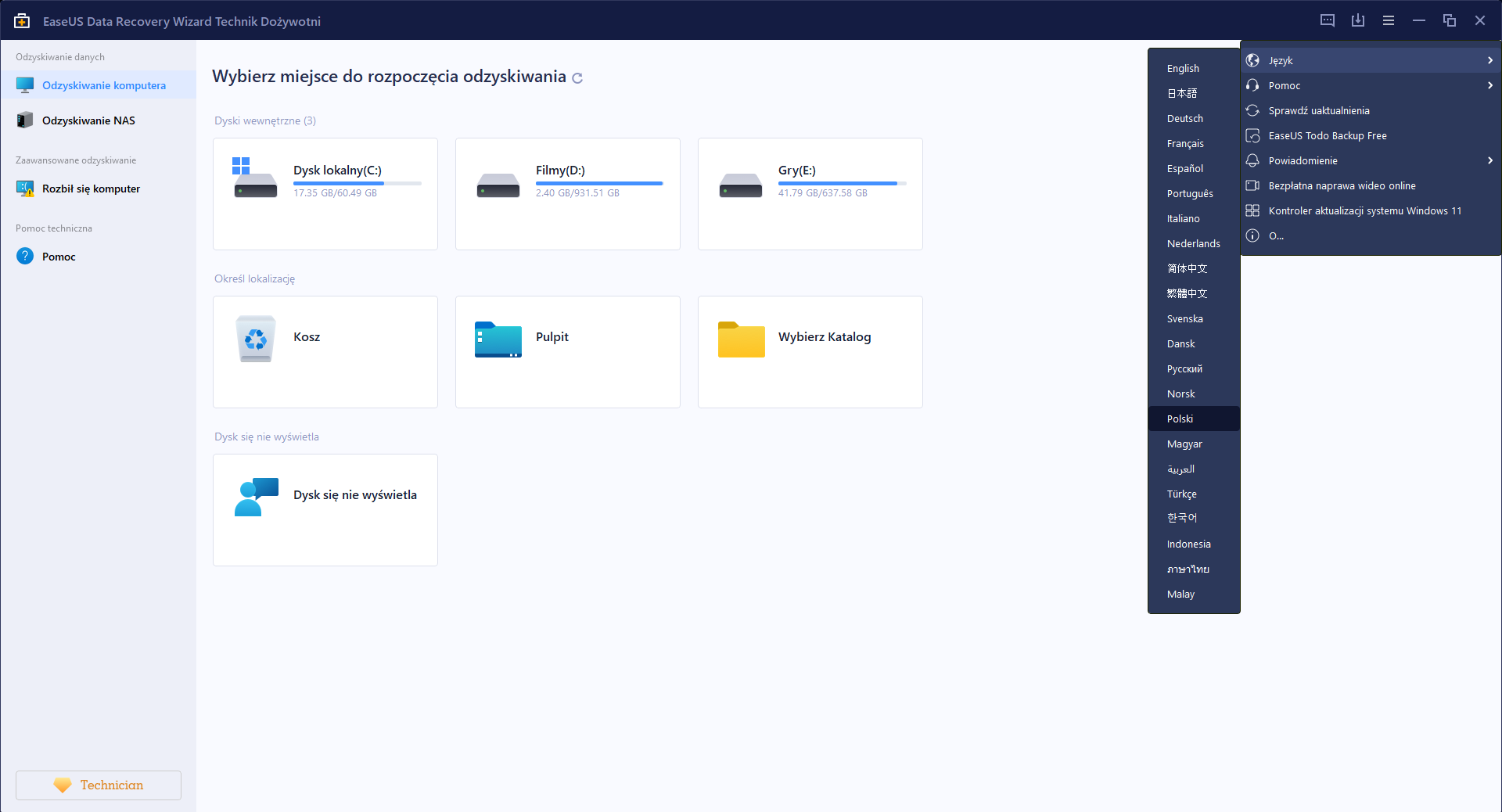Expand the Pomoc submenu arrow

(x=1490, y=85)
